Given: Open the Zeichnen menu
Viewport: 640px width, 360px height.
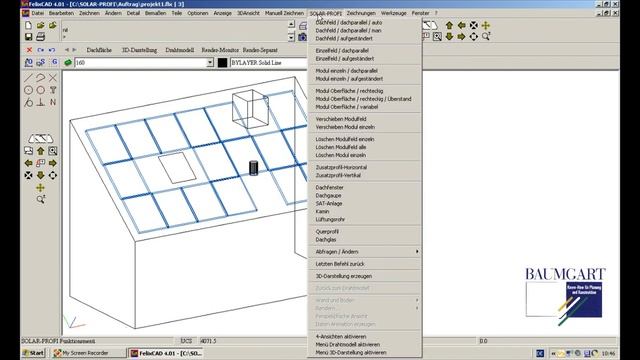Looking at the screenshot, I should pyautogui.click(x=89, y=13).
